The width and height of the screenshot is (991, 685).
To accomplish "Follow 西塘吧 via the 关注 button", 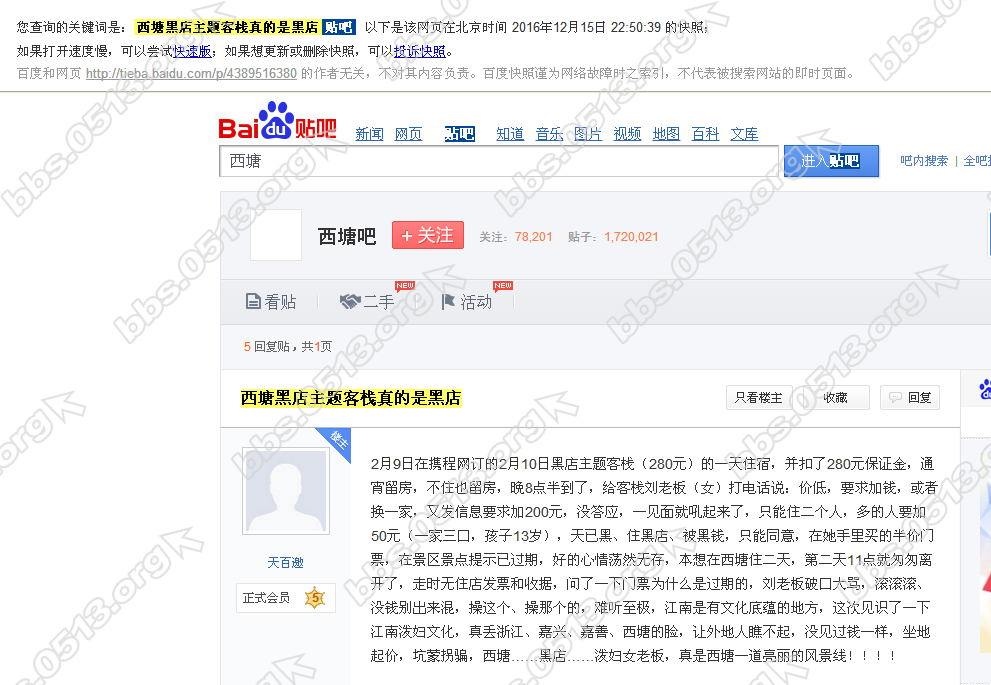I will tap(427, 235).
